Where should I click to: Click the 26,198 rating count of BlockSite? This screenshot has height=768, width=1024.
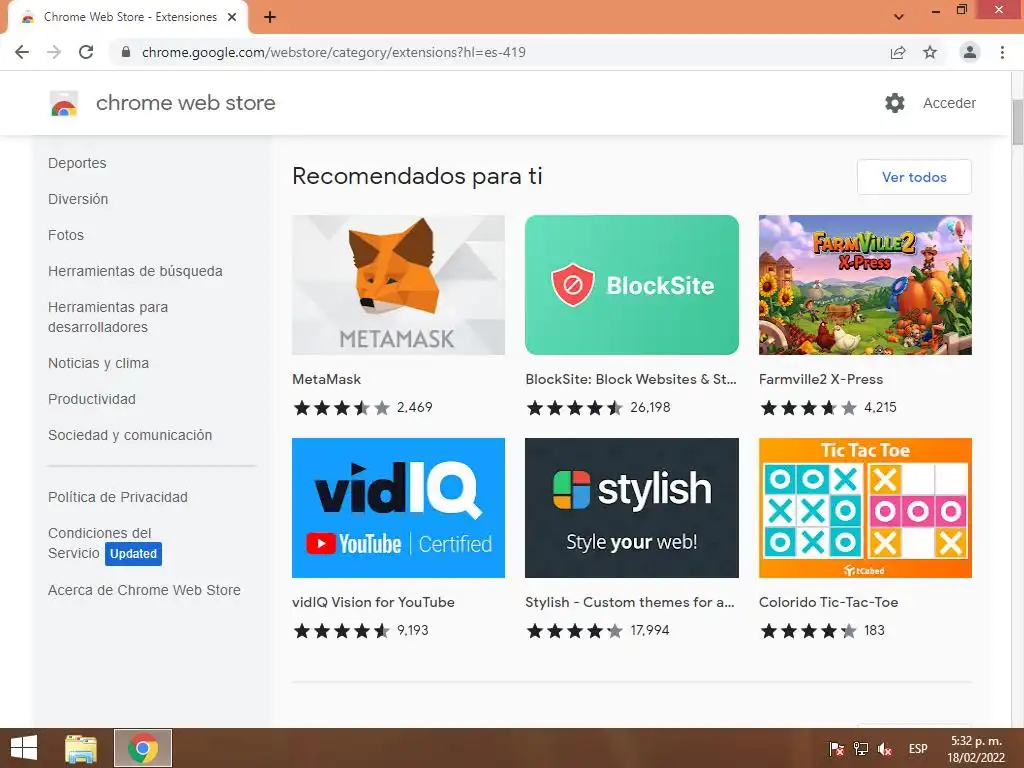coord(650,408)
